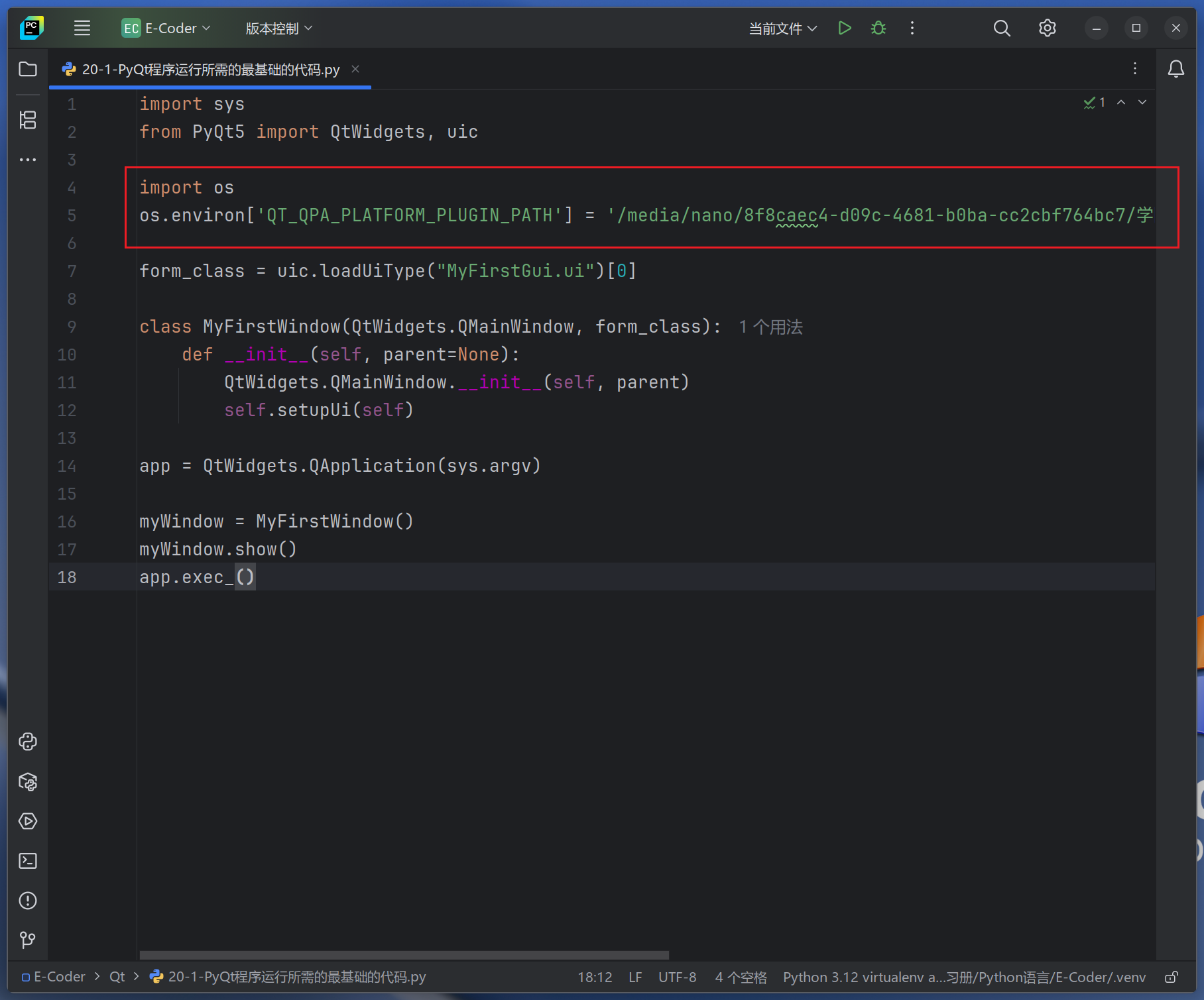1204x1000 pixels.
Task: Jump to next highlighted problem arrow
Action: point(1142,102)
